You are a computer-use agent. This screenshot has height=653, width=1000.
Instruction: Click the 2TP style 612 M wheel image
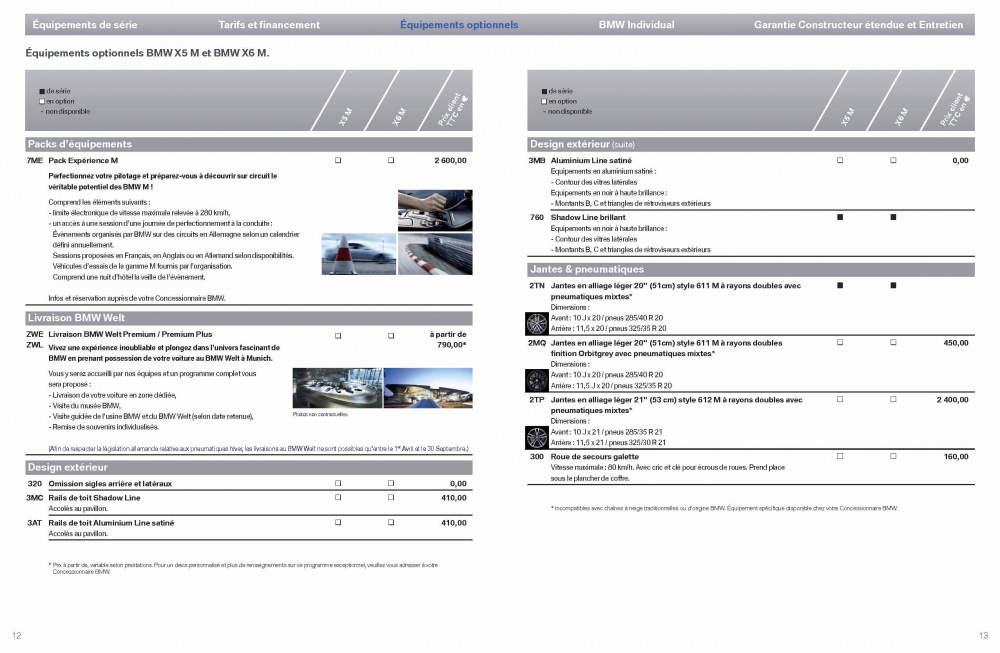[536, 437]
